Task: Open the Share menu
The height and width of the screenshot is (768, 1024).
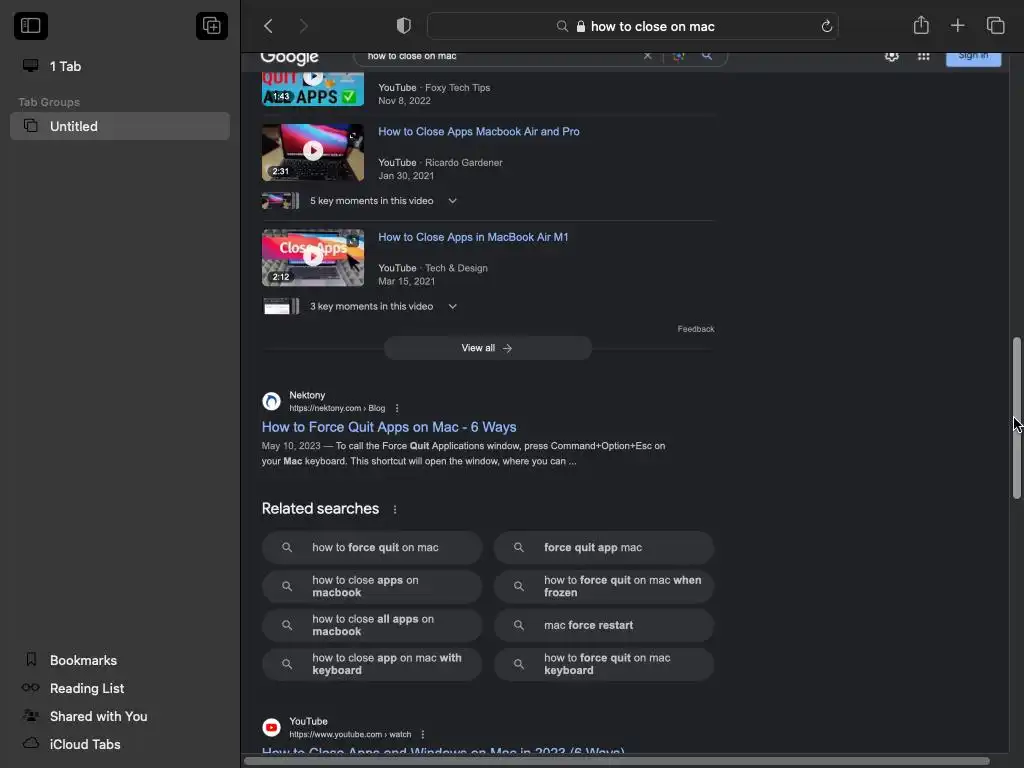Action: tap(921, 25)
